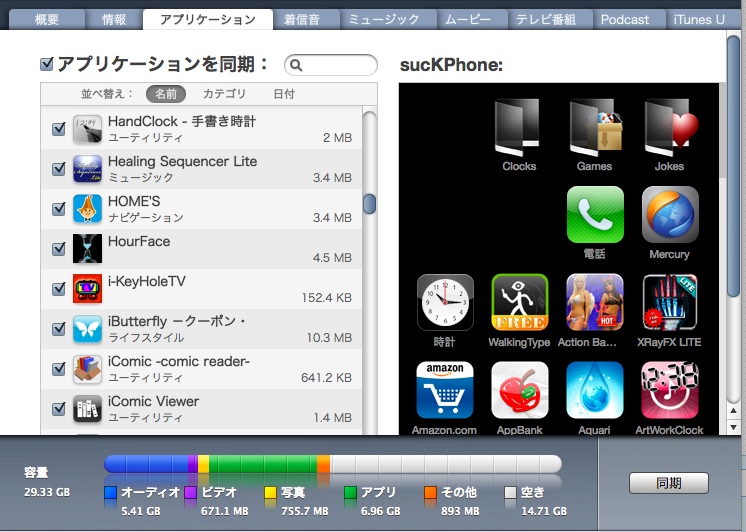Select the WalkingType app icon
746x532 pixels.
click(x=520, y=303)
